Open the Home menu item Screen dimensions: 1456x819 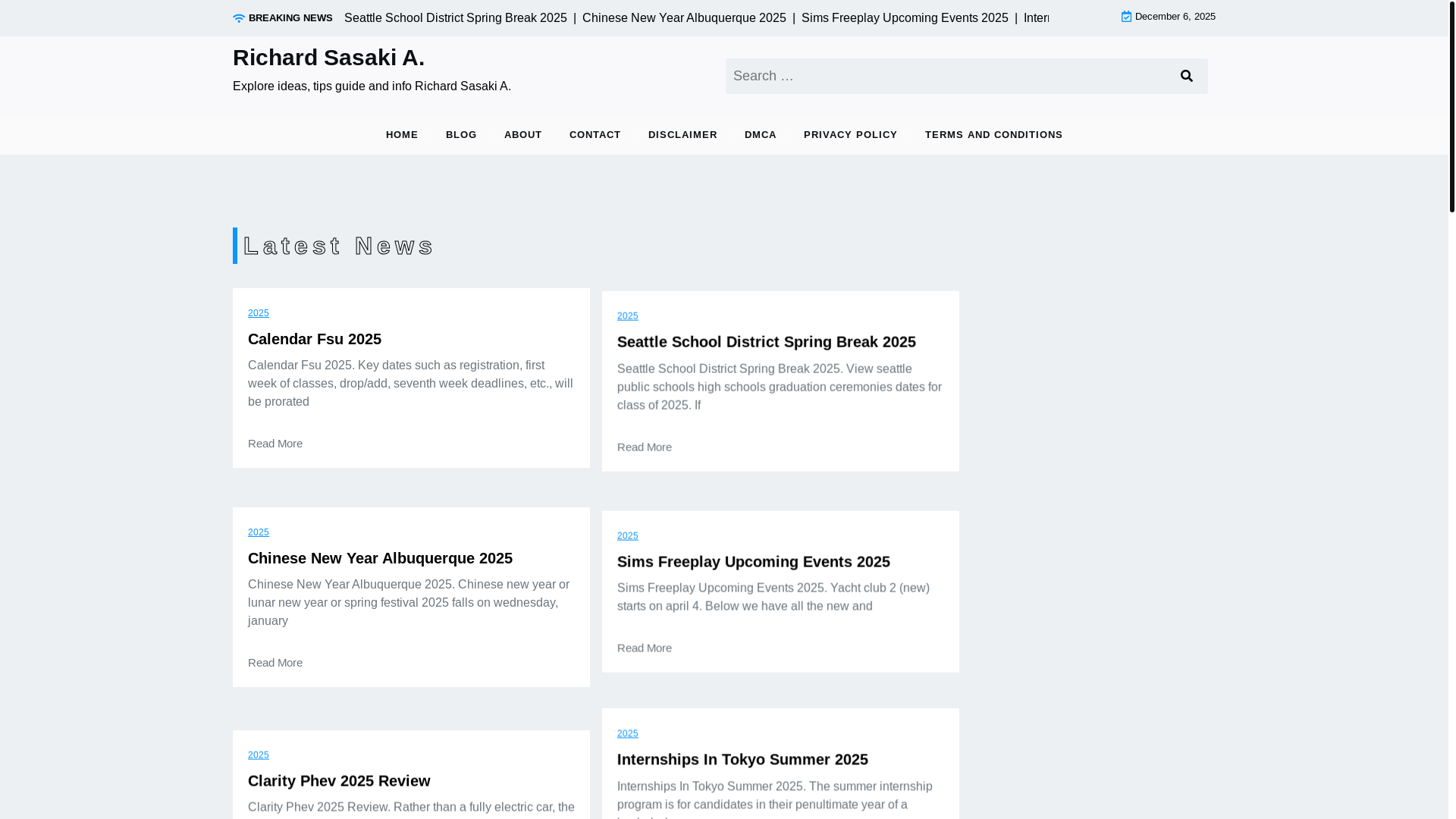pos(402,135)
